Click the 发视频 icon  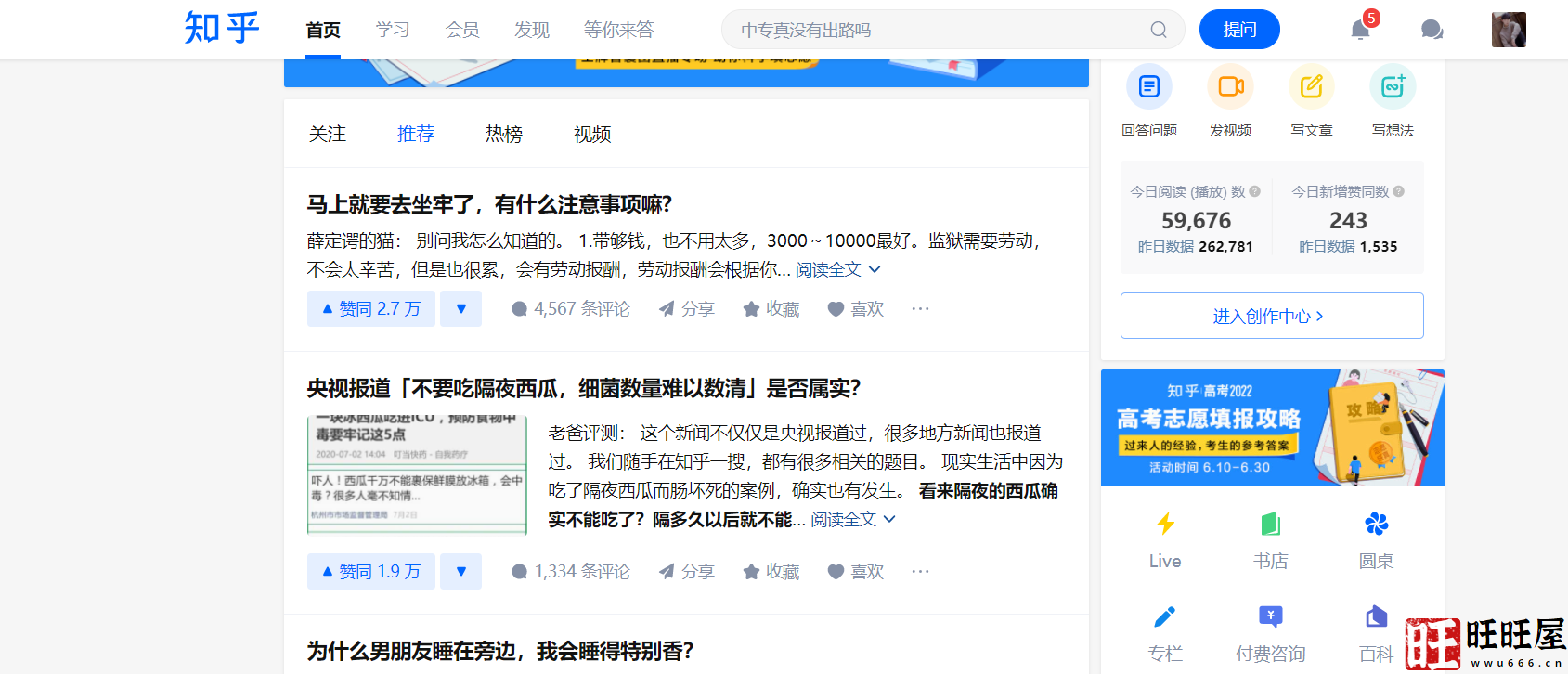1231,87
